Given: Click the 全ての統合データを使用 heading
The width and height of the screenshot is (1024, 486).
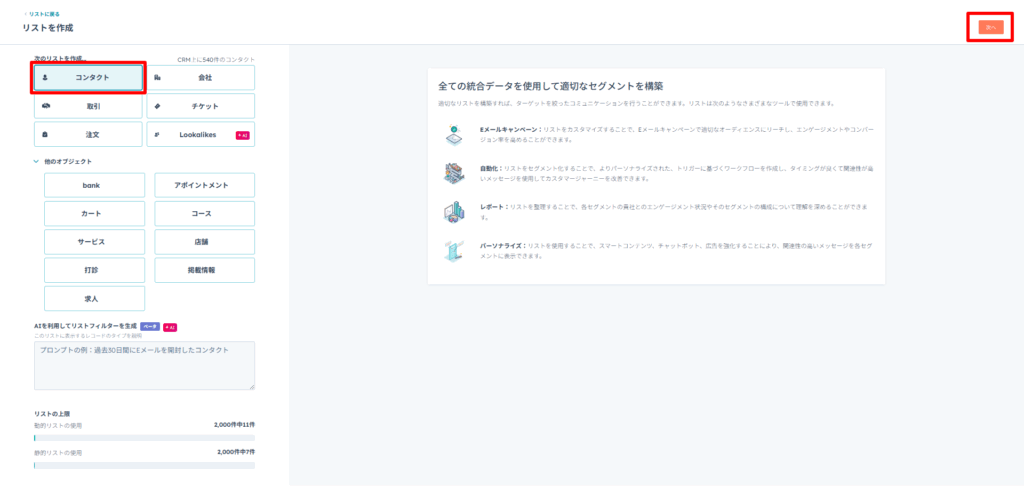Looking at the screenshot, I should coord(552,86).
